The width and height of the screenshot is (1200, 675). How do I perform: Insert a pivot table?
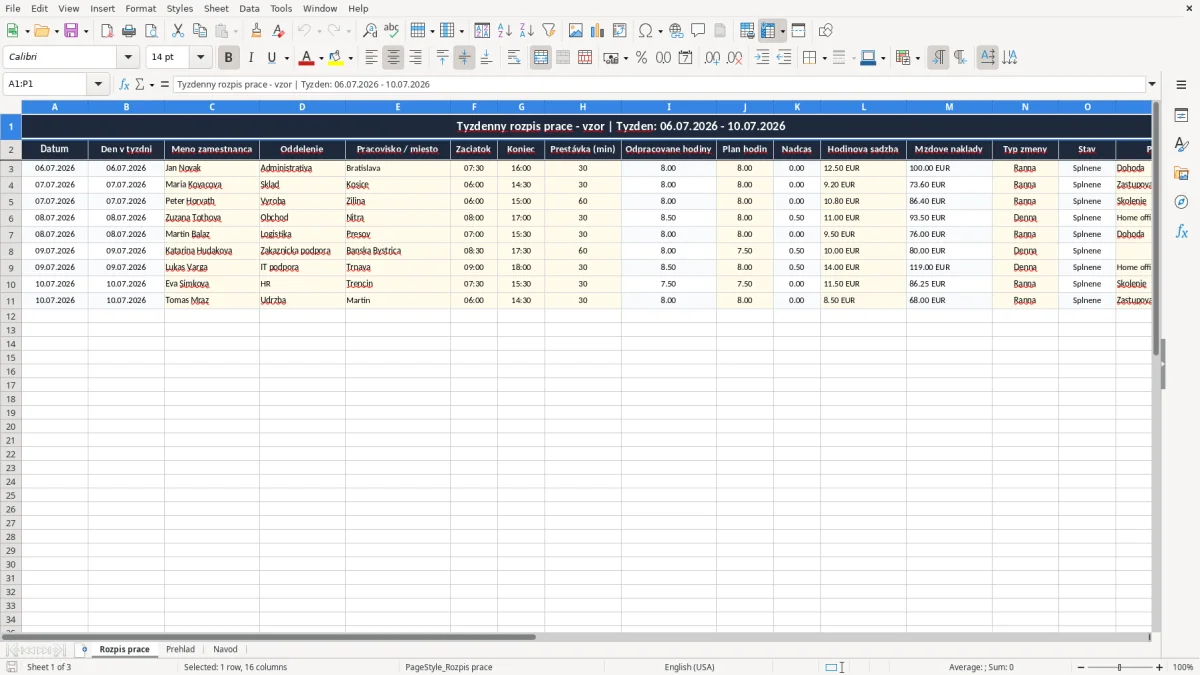click(x=620, y=31)
